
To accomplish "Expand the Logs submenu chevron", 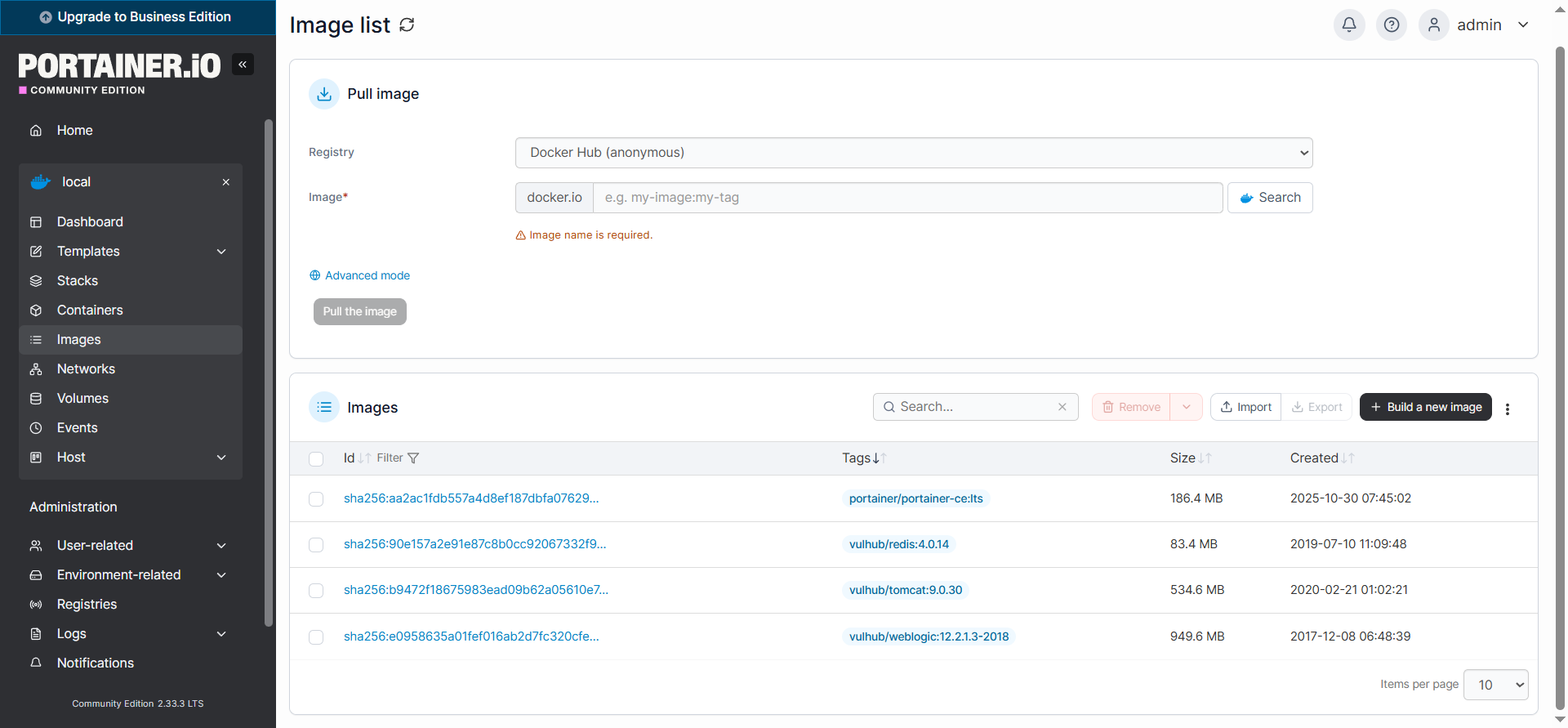I will 221,634.
